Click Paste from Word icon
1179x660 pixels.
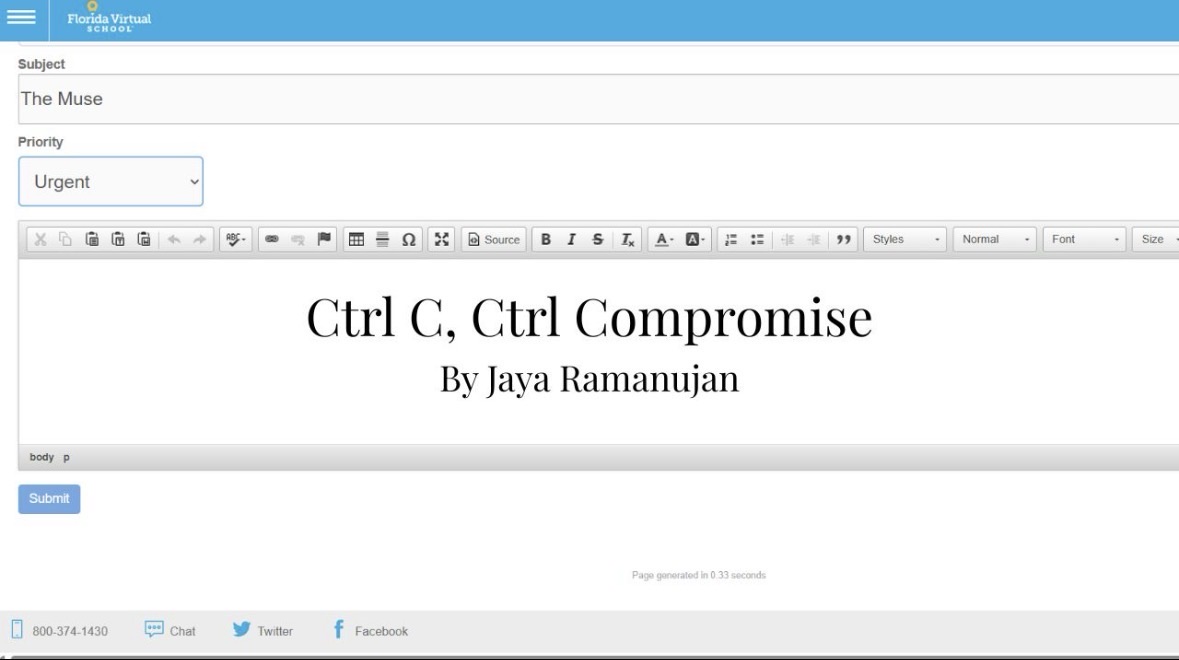click(144, 239)
